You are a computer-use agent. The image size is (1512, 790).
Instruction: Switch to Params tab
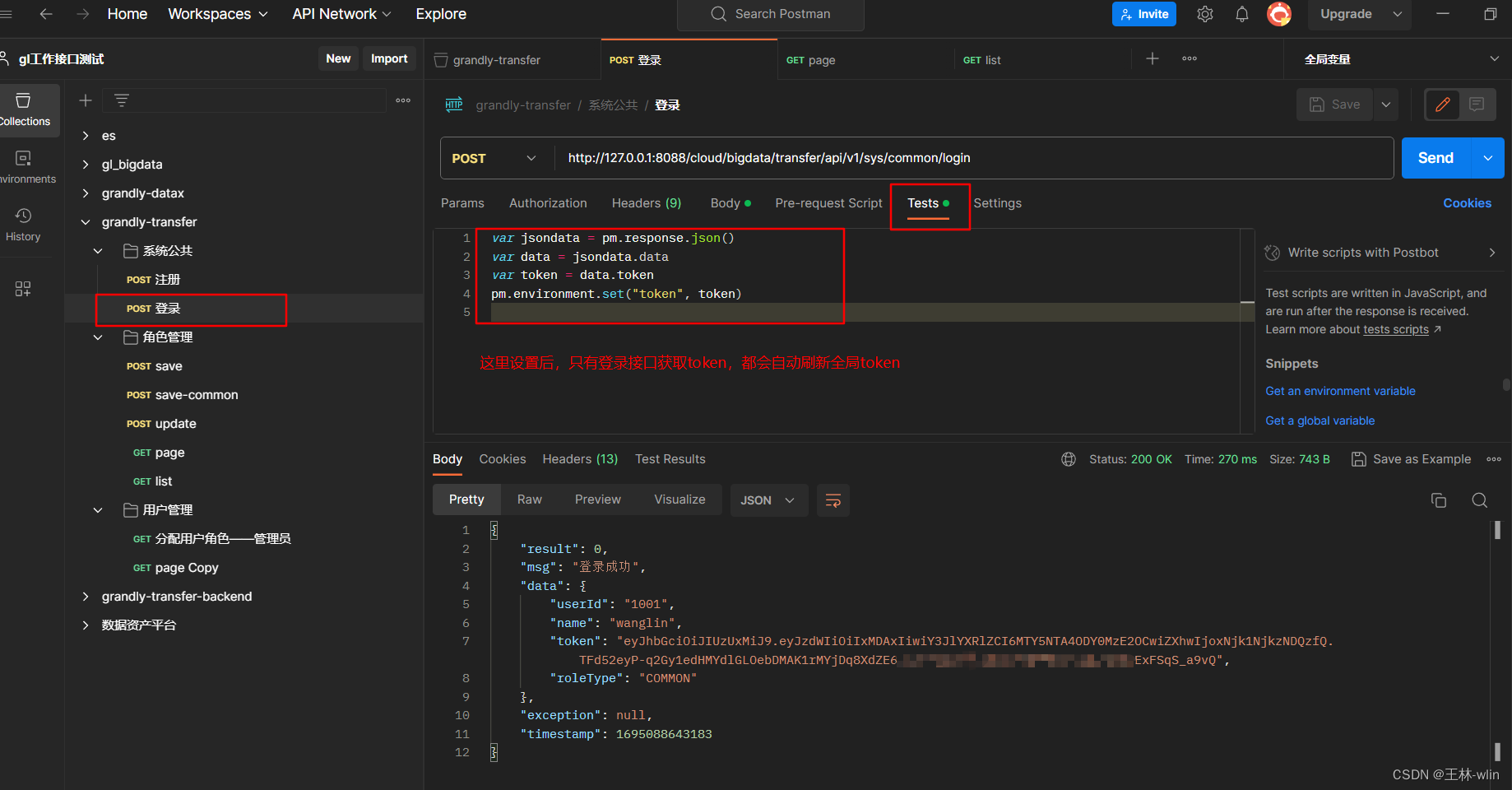pos(462,203)
